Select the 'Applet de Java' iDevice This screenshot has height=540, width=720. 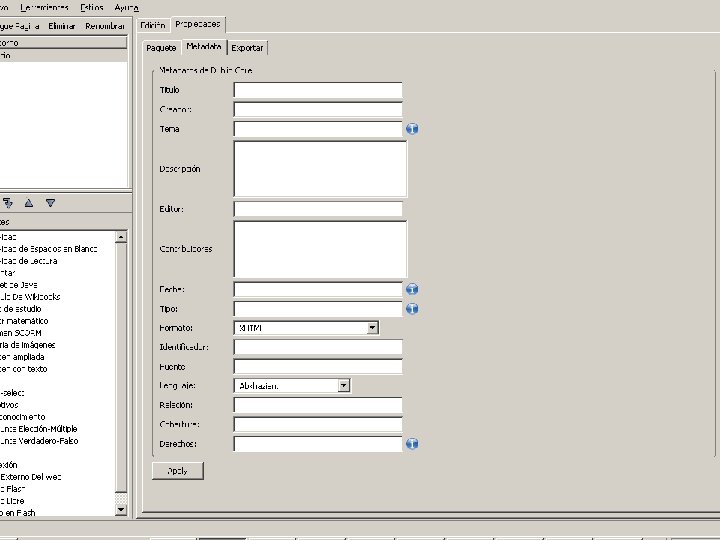[18, 285]
